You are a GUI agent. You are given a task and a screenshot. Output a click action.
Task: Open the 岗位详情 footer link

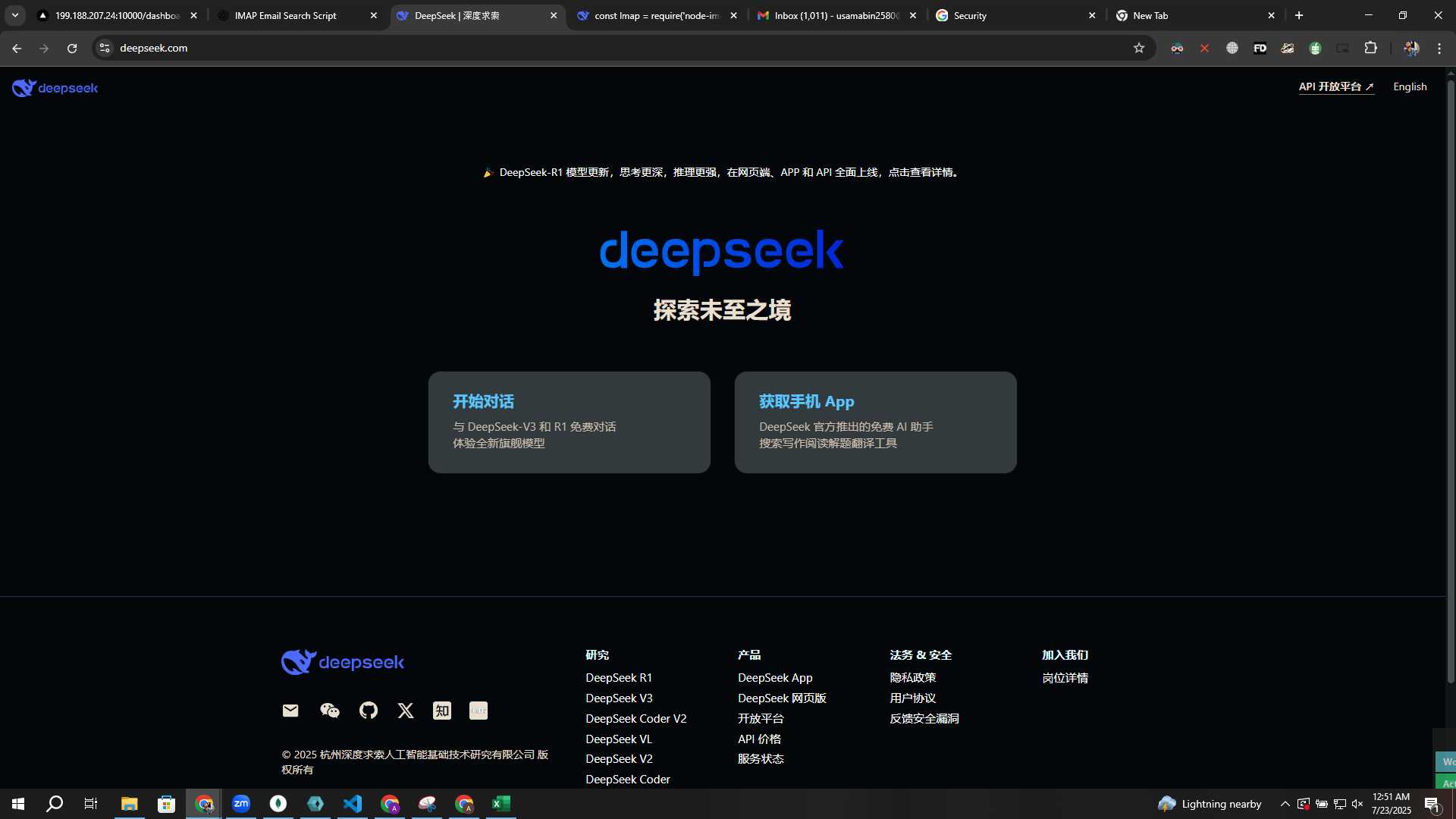[1065, 678]
